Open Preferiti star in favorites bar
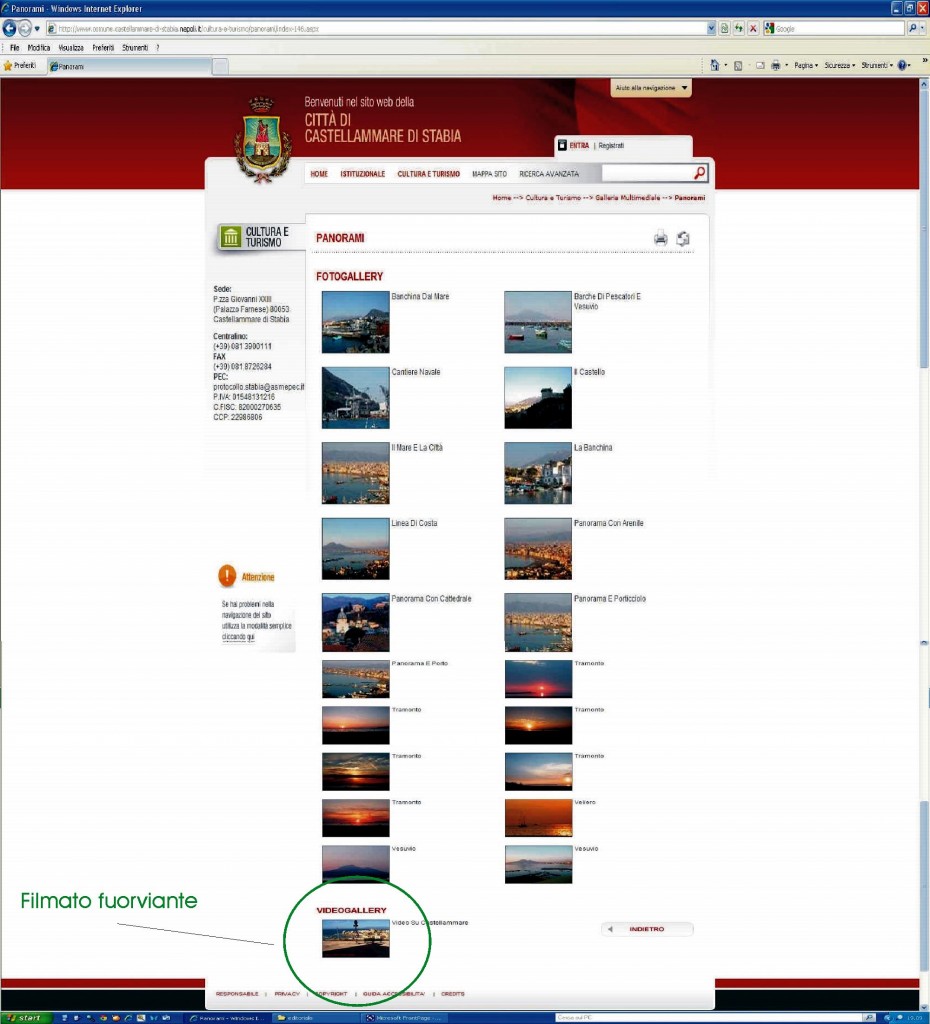 point(20,66)
